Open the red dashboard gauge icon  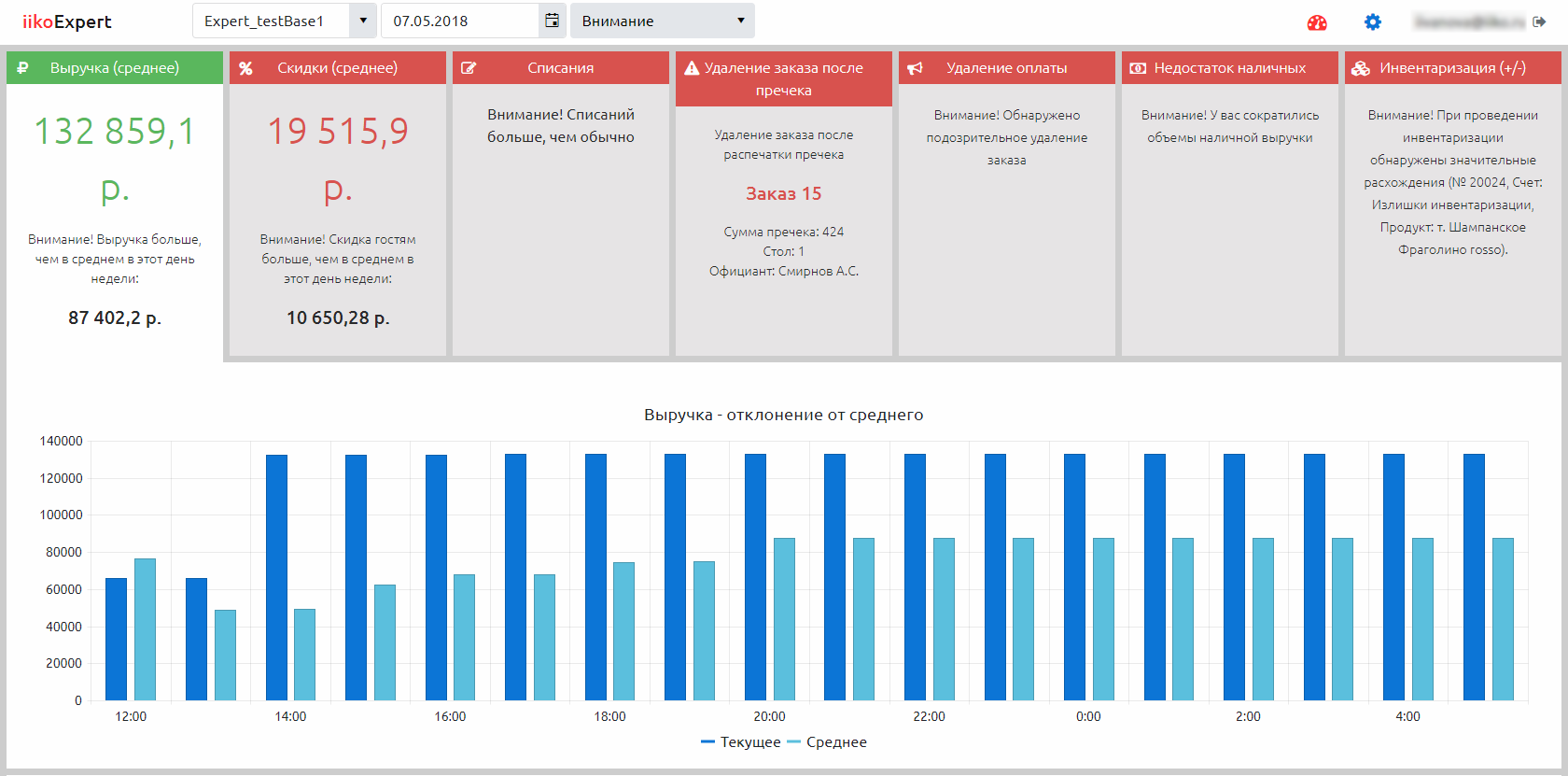[1317, 22]
